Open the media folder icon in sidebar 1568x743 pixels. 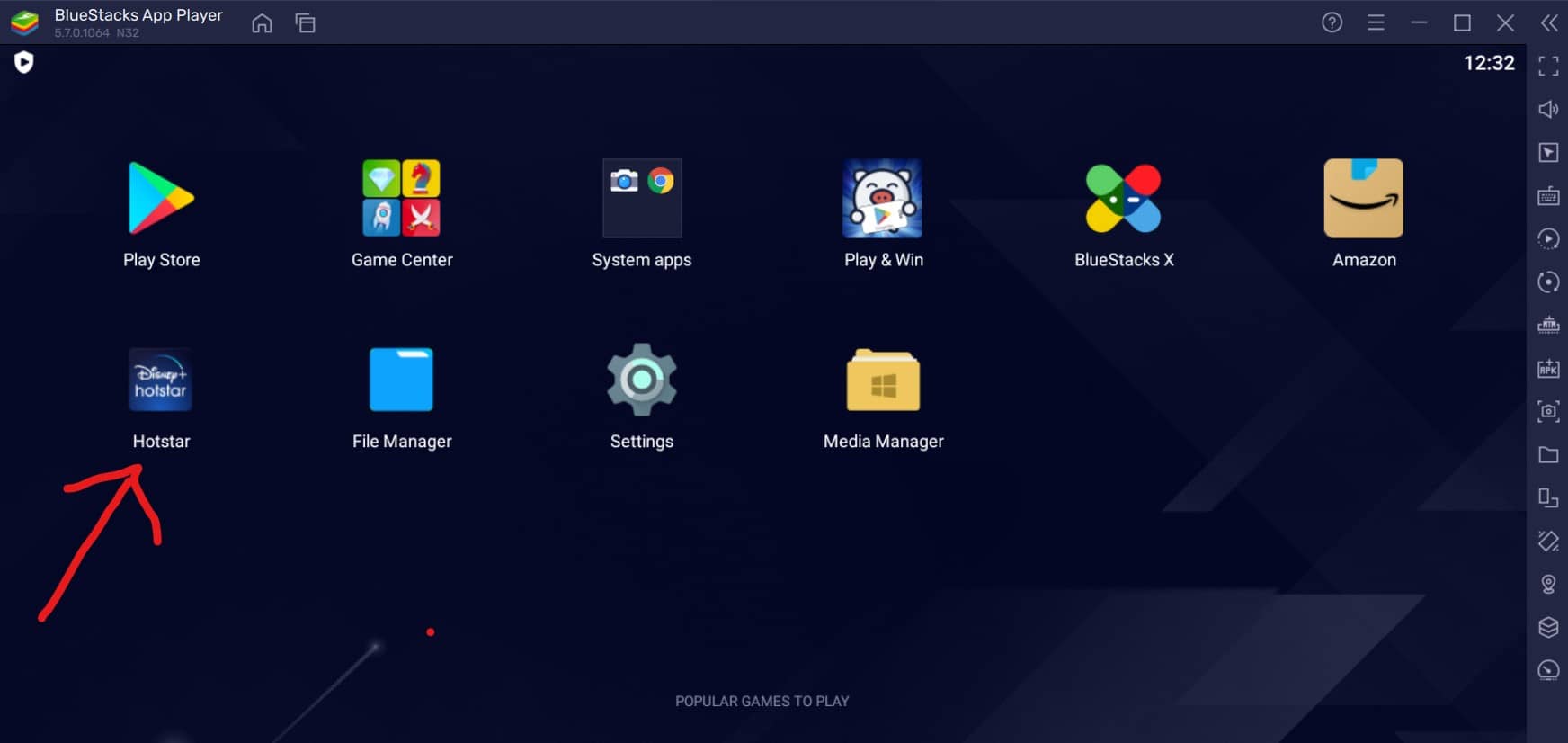[x=1548, y=454]
